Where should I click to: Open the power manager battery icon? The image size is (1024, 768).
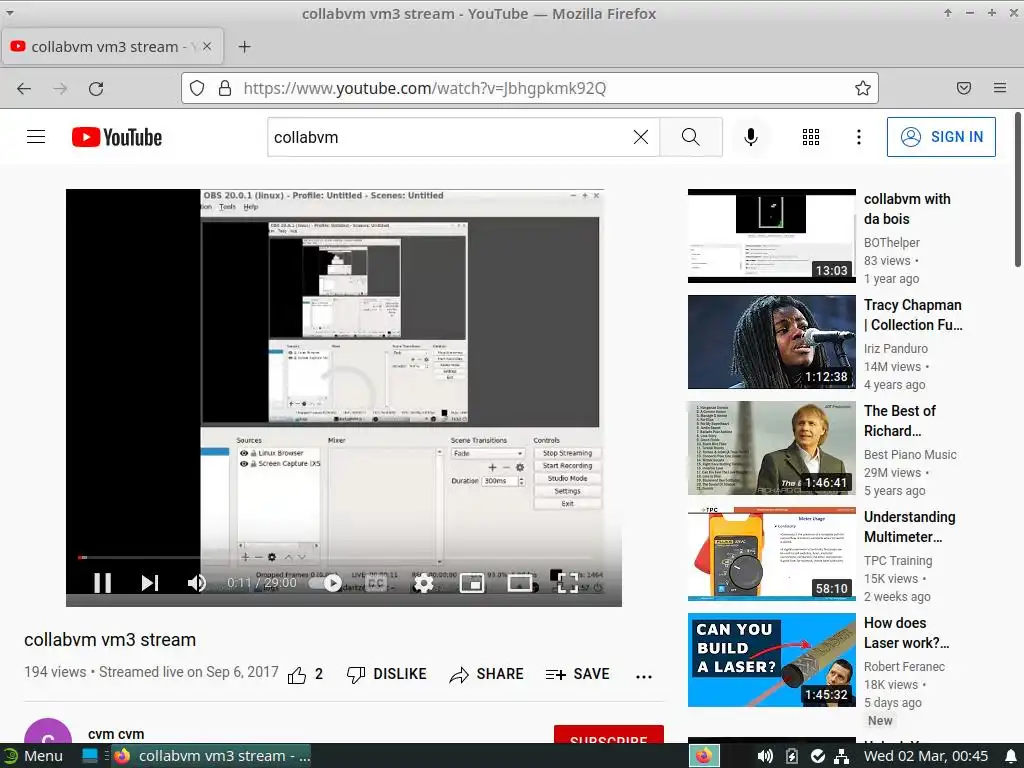click(x=792, y=756)
